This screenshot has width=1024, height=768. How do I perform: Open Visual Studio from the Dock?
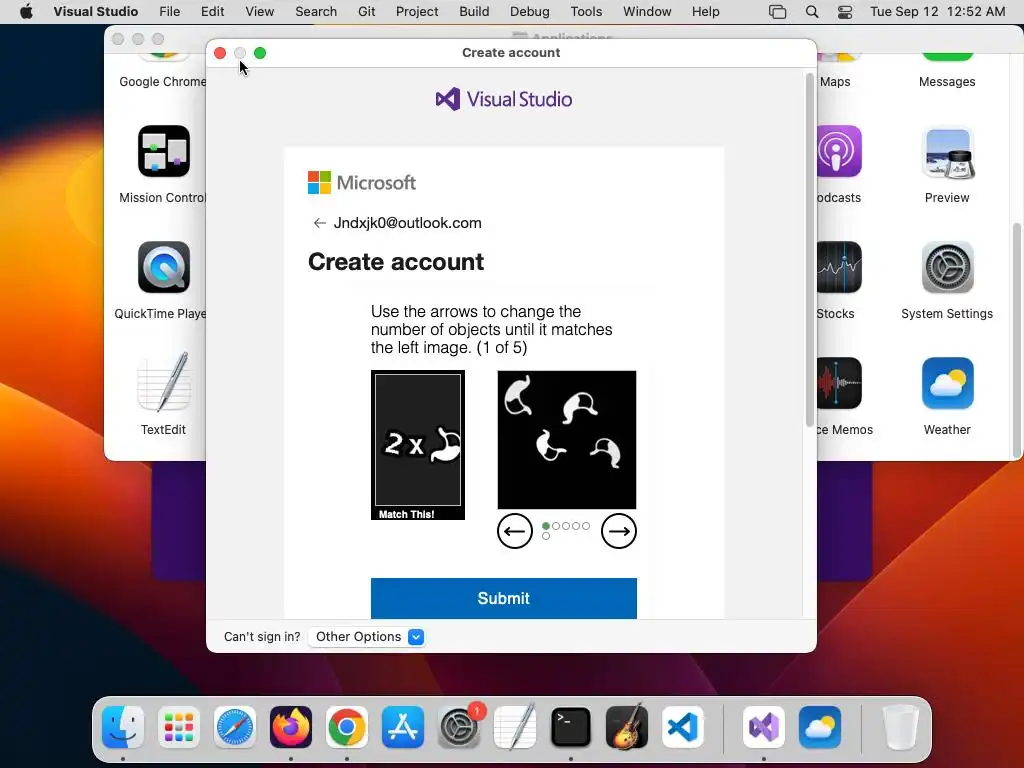(764, 727)
